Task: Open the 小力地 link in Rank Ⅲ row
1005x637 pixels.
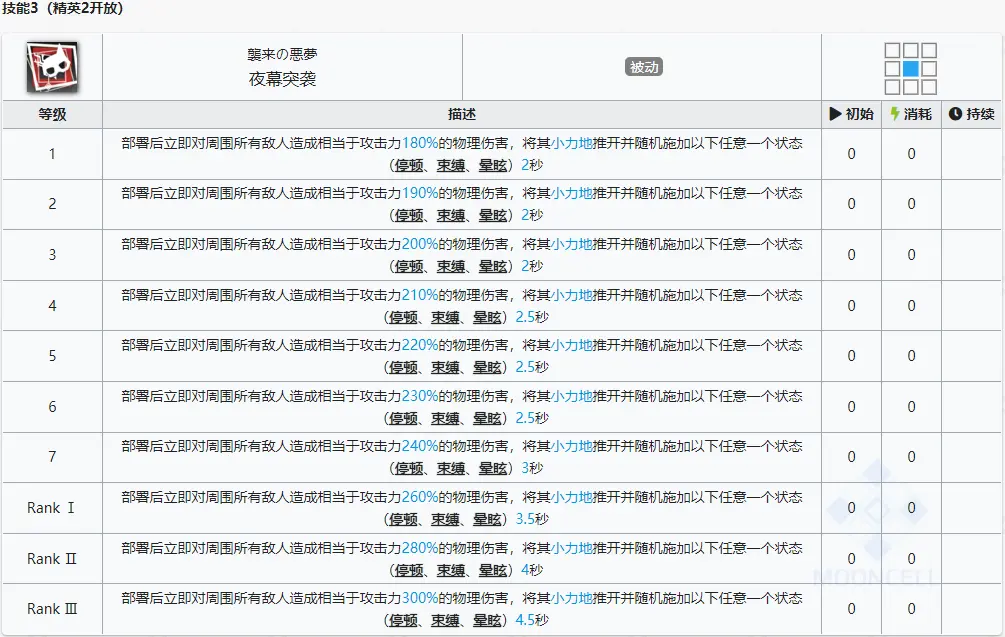Action: pos(572,598)
